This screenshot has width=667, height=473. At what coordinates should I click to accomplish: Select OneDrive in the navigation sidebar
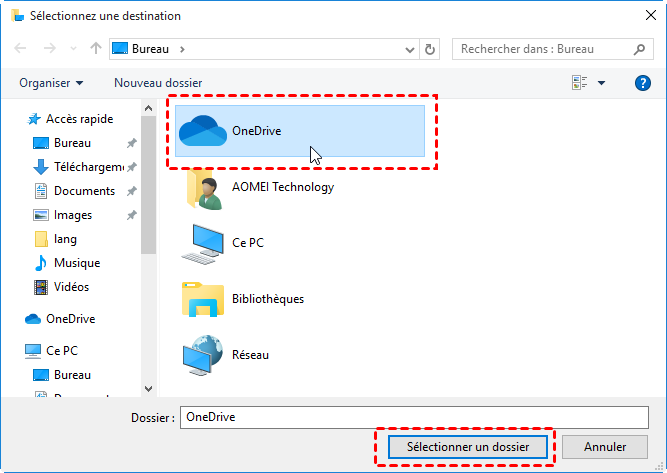(60, 319)
